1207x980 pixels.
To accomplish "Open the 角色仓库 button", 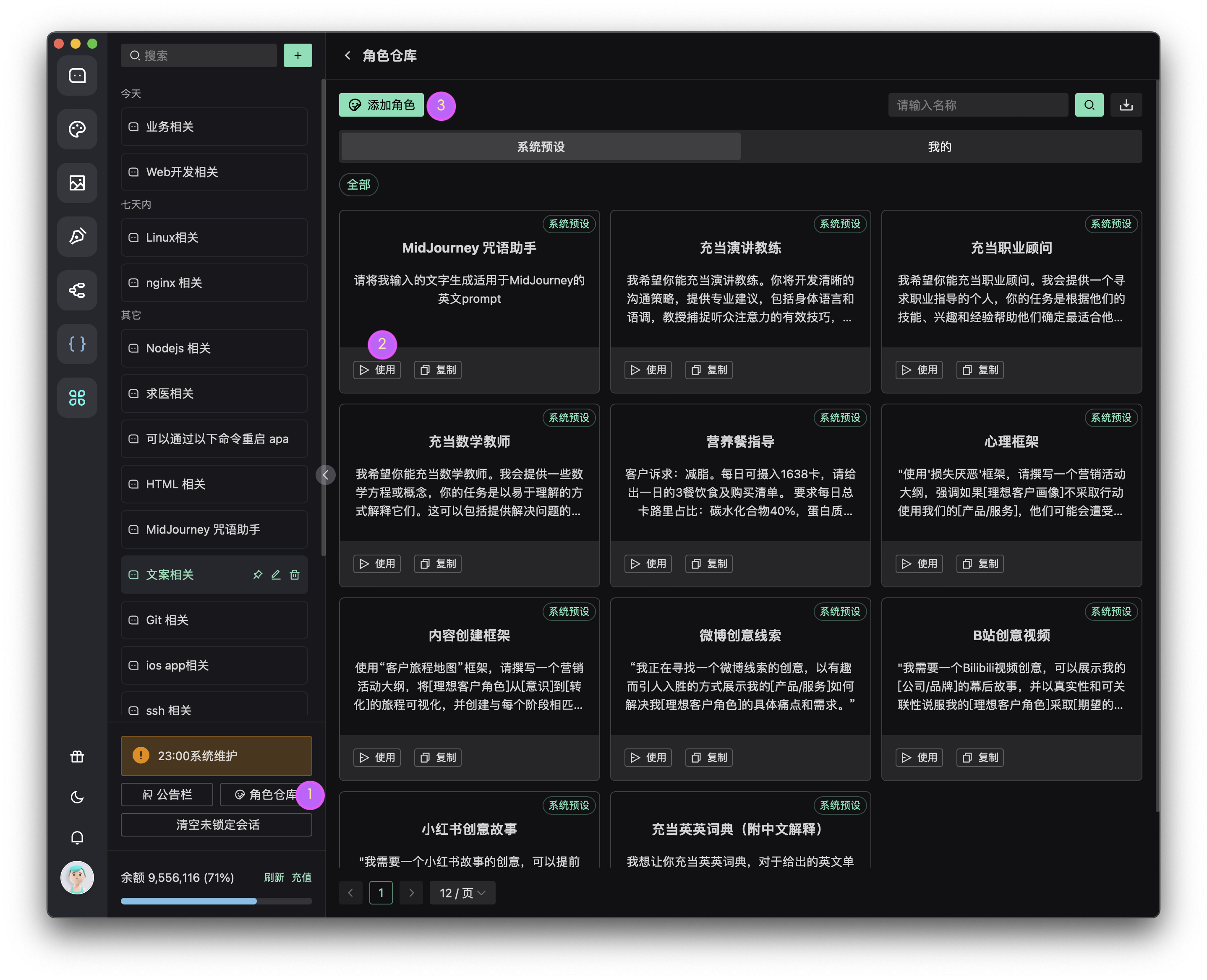I will click(x=266, y=794).
